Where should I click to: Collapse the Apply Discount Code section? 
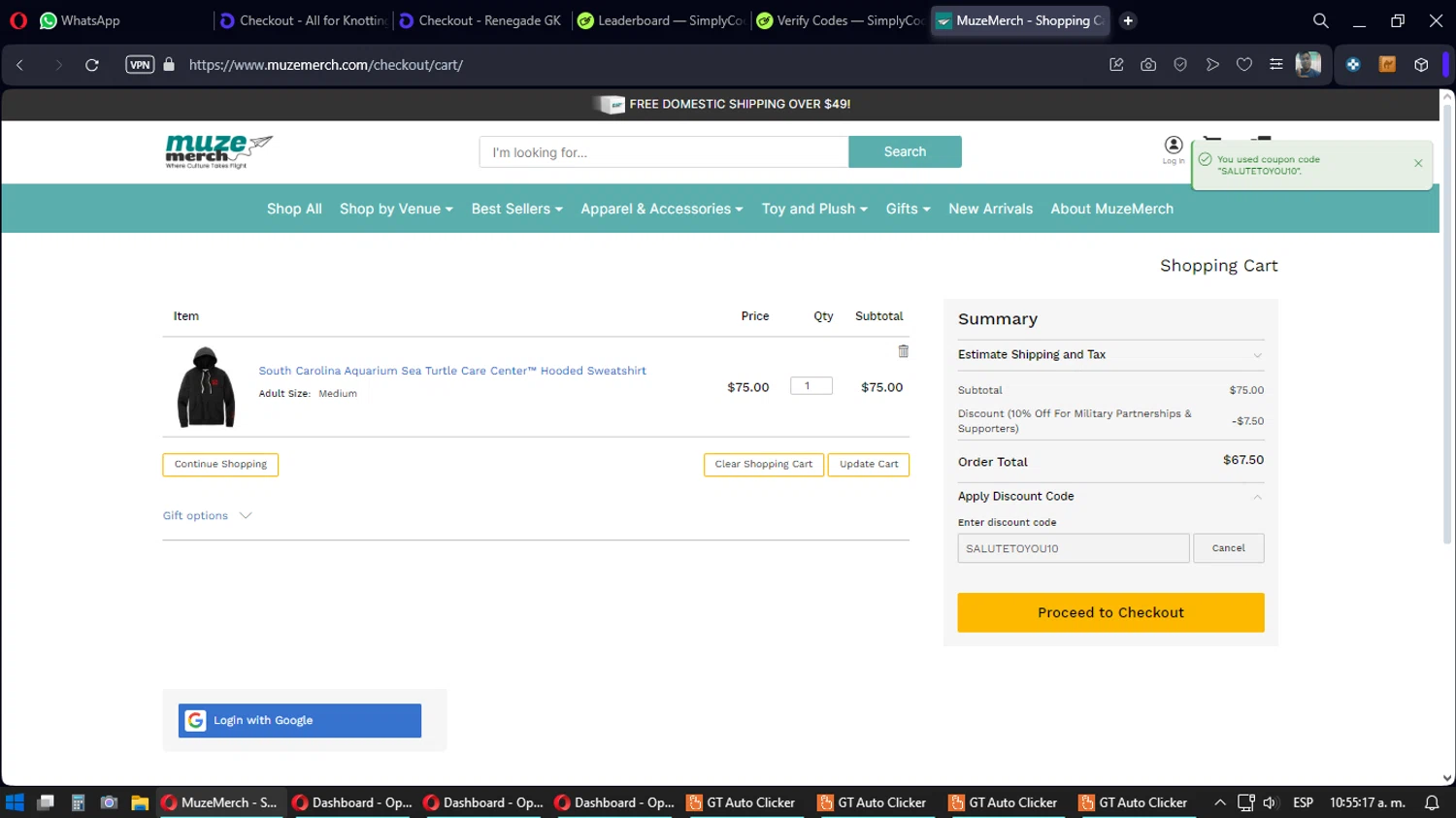[x=1110, y=497]
